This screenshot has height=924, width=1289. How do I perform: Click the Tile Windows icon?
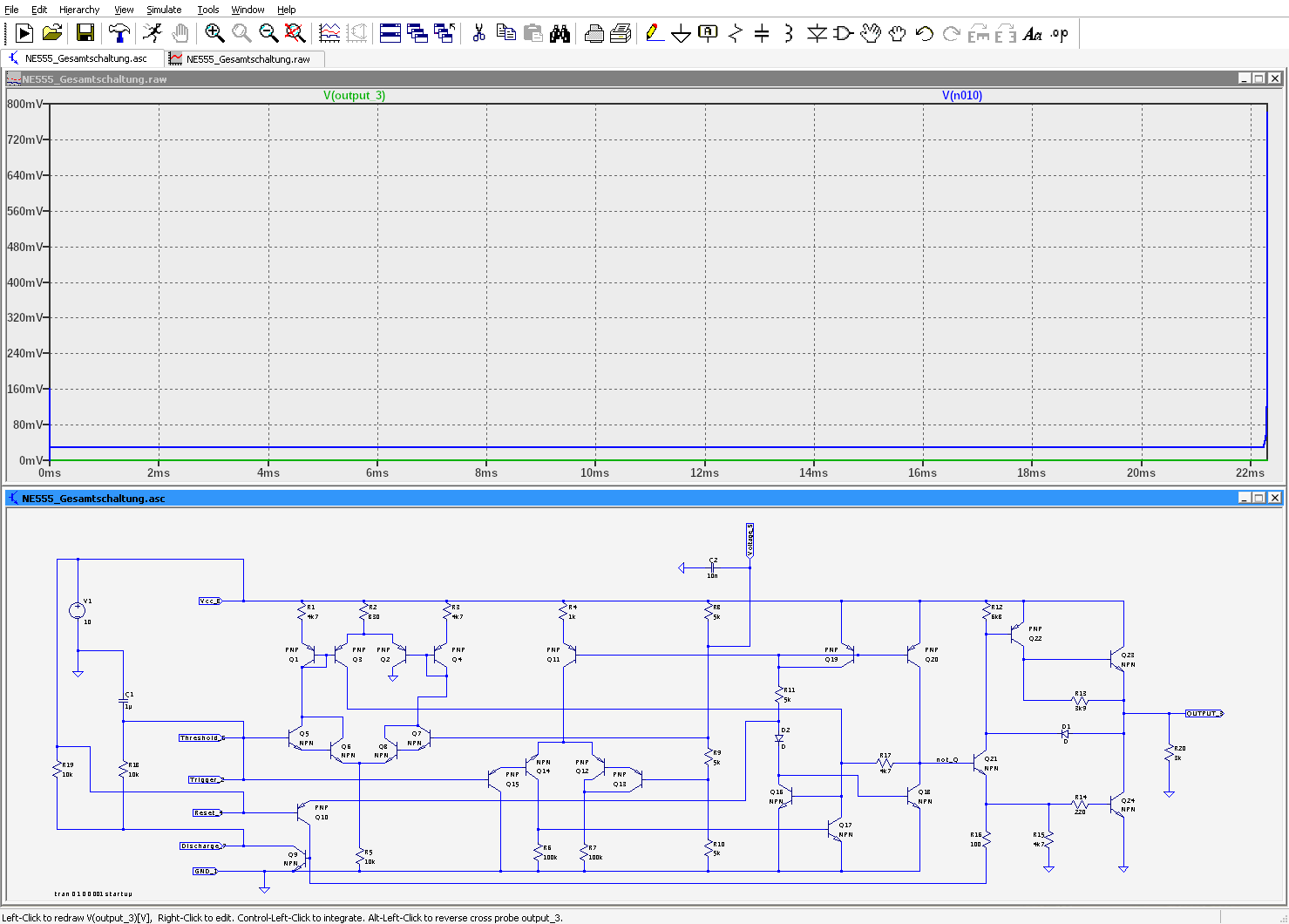[390, 33]
